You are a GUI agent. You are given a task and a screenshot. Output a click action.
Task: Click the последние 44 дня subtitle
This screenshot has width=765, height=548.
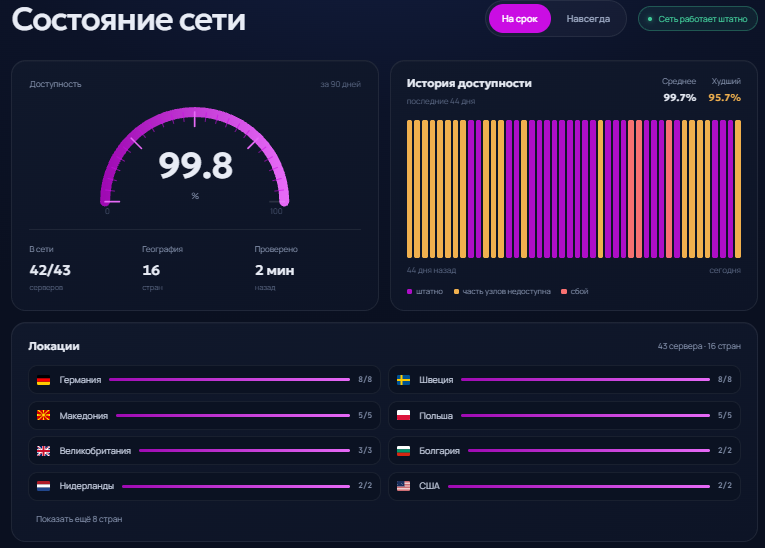click(441, 101)
